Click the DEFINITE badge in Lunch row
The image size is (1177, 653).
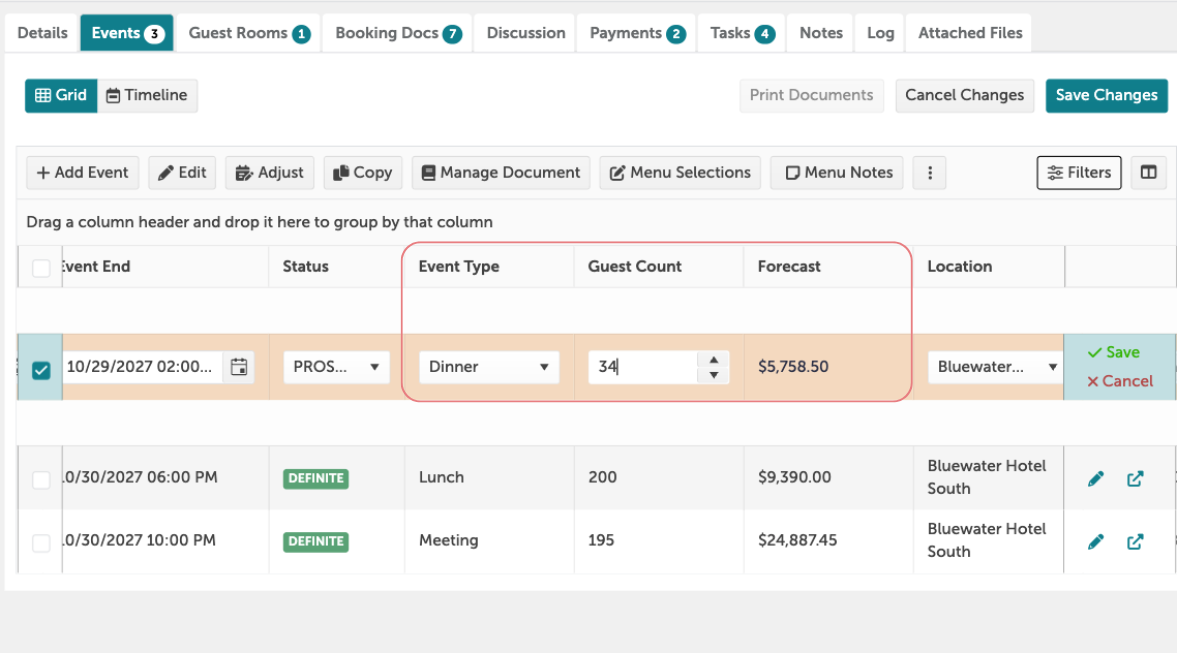click(x=316, y=478)
